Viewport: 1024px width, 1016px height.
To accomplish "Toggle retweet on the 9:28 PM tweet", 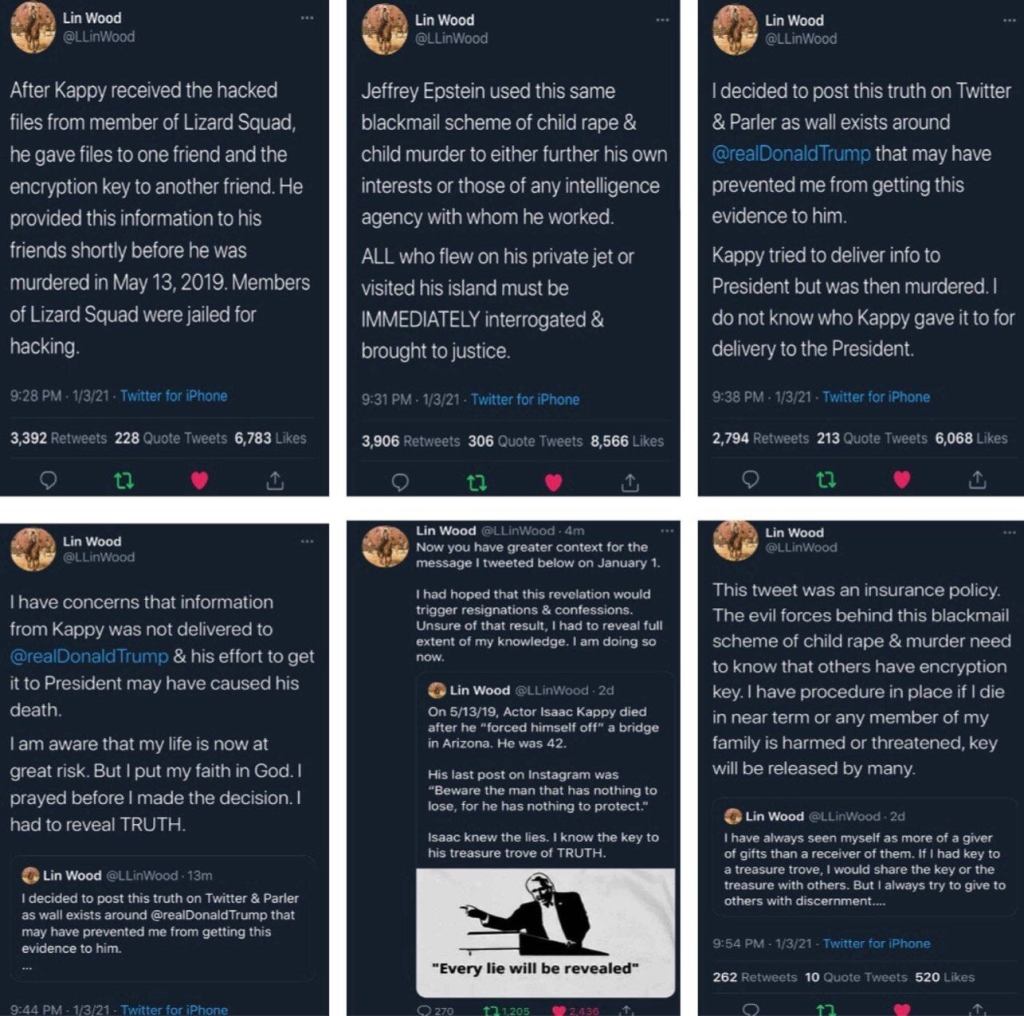I will 124,480.
